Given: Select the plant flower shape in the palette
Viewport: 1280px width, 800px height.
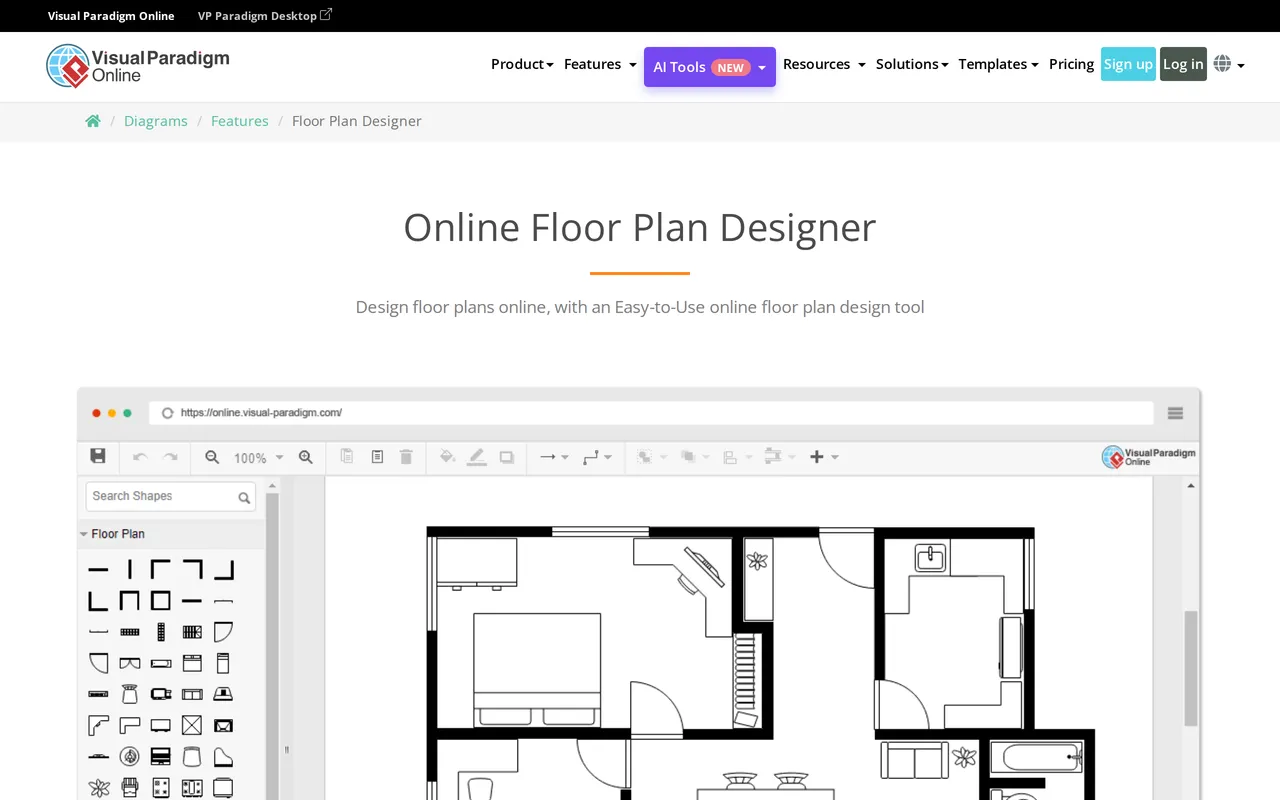Looking at the screenshot, I should tap(98, 788).
